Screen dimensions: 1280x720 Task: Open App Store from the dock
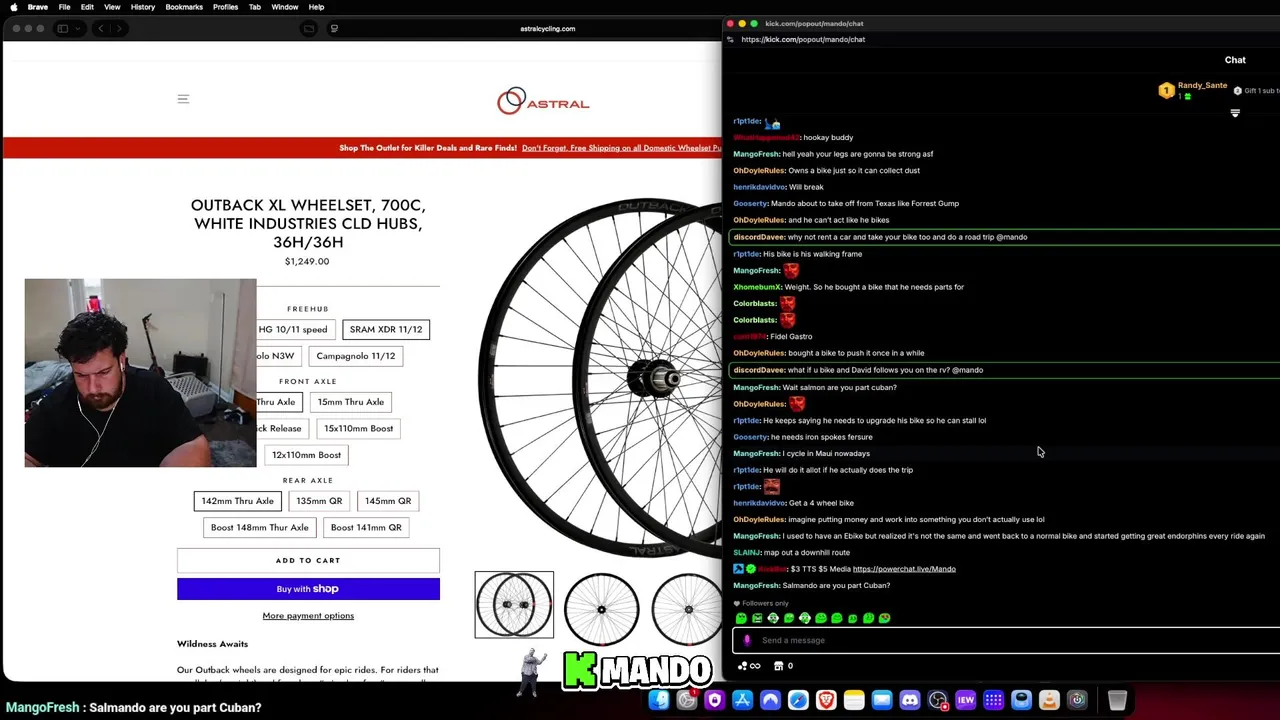pos(742,700)
